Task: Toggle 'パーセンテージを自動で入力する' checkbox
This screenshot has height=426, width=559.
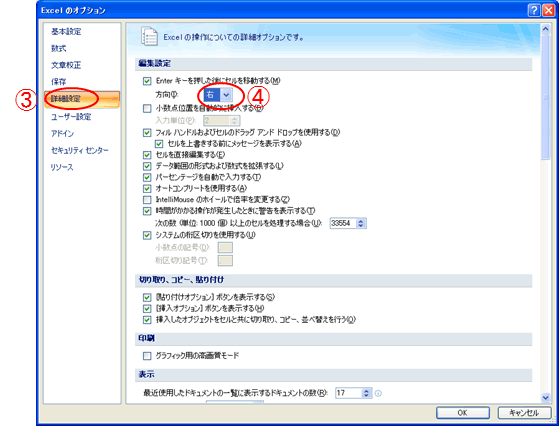Action: click(x=147, y=177)
